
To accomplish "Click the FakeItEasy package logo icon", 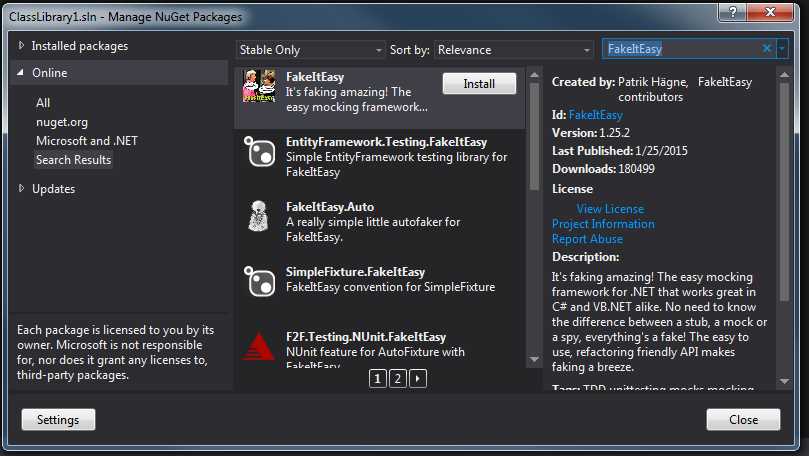I will [x=259, y=86].
